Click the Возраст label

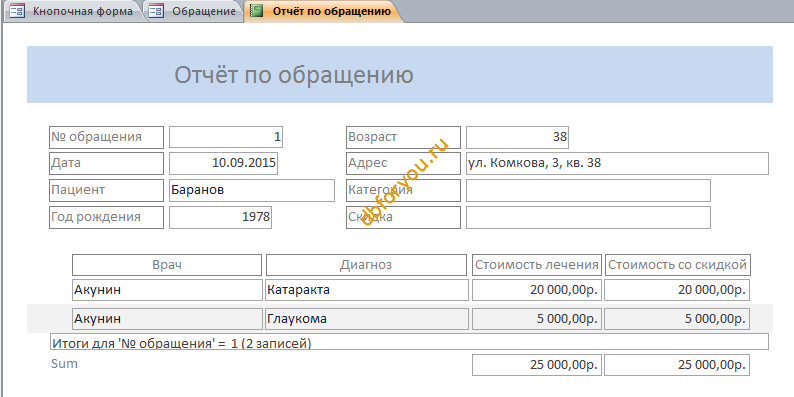click(x=404, y=137)
